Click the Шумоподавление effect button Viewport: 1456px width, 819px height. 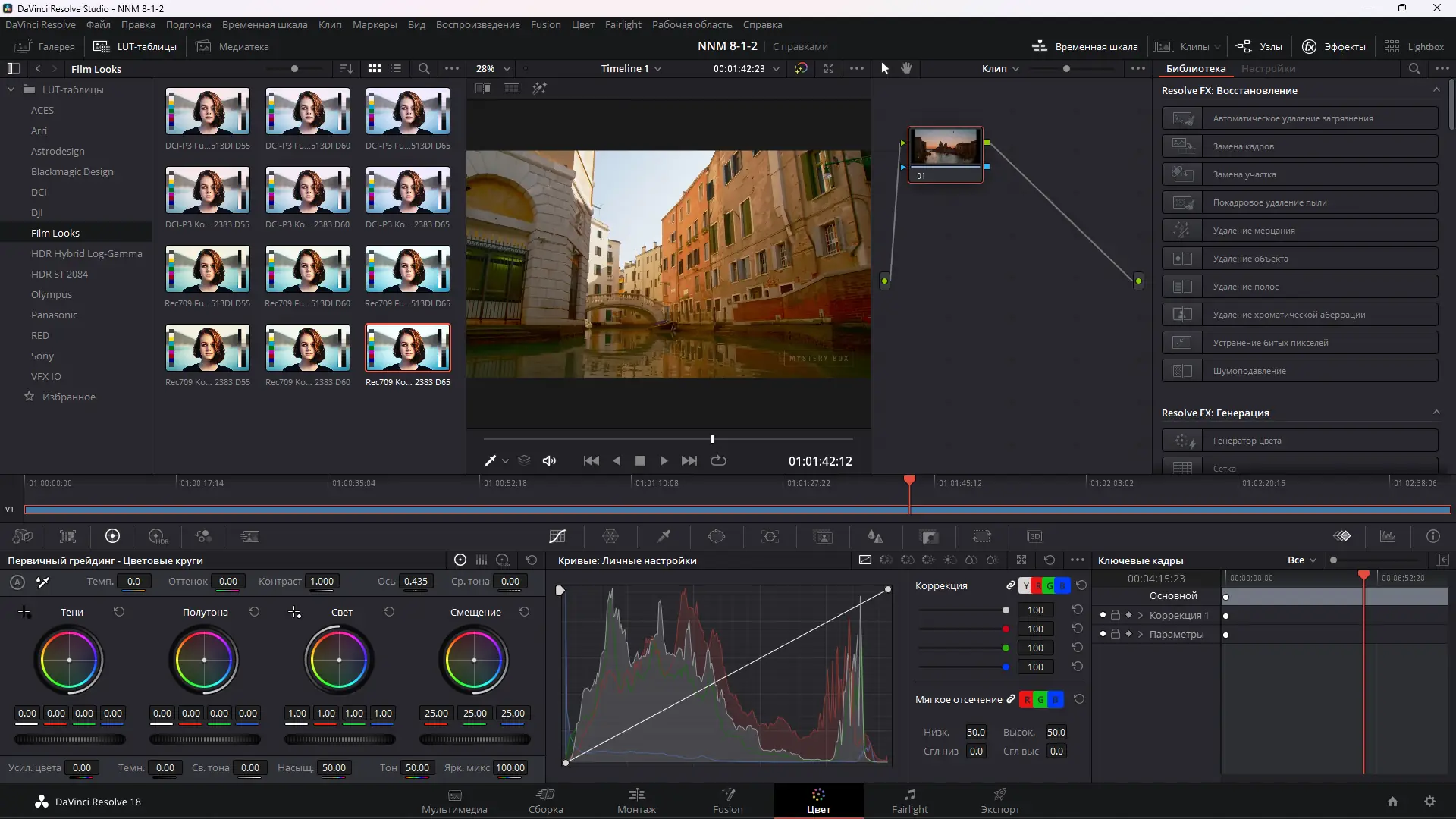coord(1300,371)
